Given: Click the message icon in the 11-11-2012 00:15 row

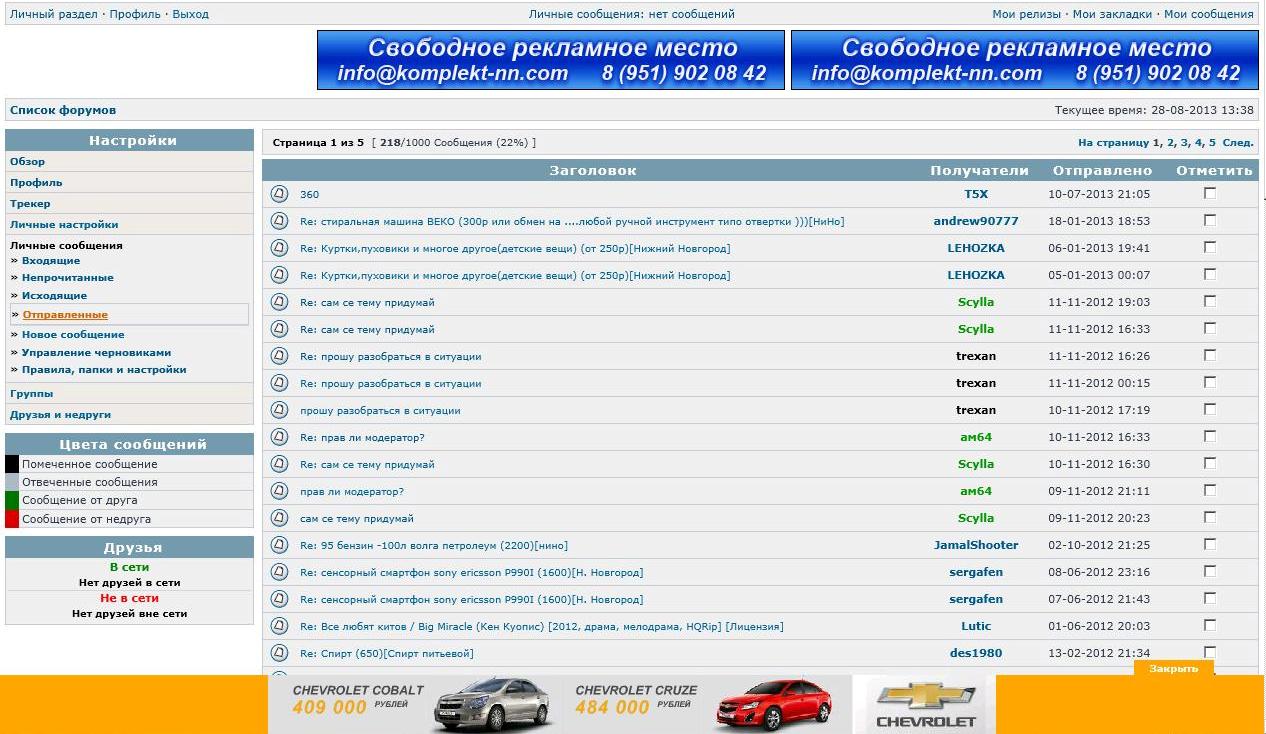Looking at the screenshot, I should 280,383.
